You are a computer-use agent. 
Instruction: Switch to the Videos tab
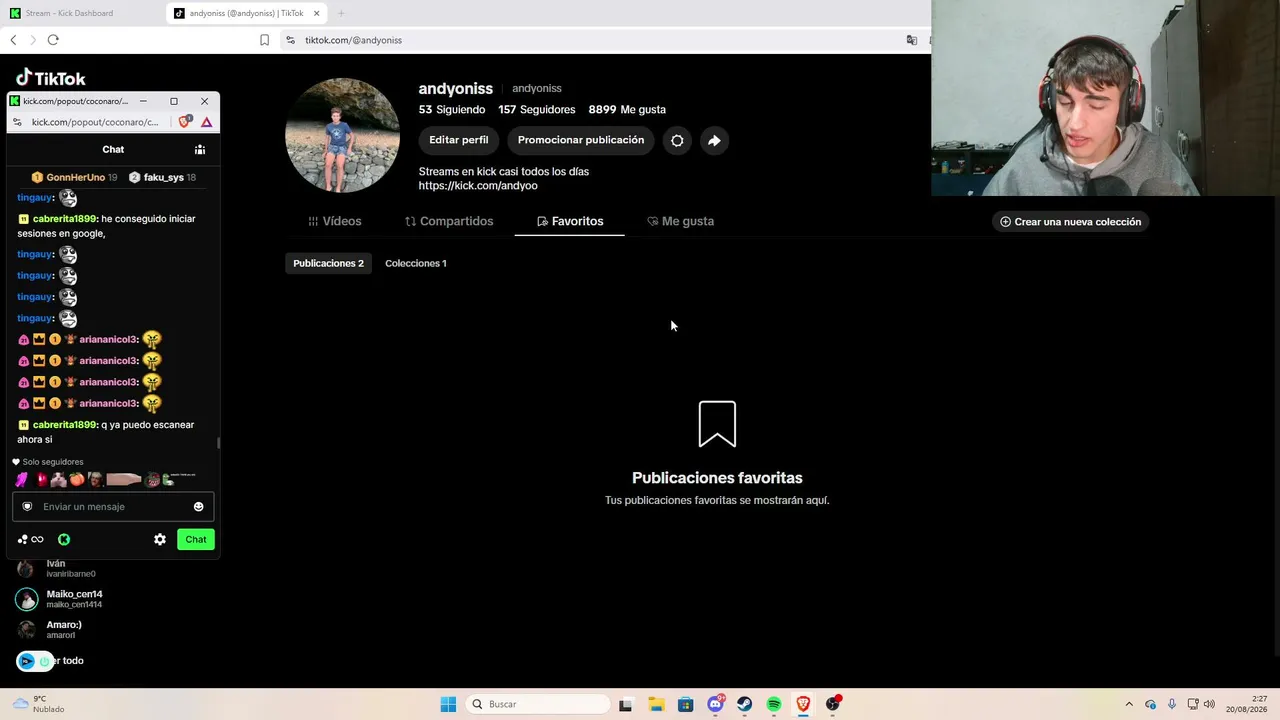tap(335, 221)
